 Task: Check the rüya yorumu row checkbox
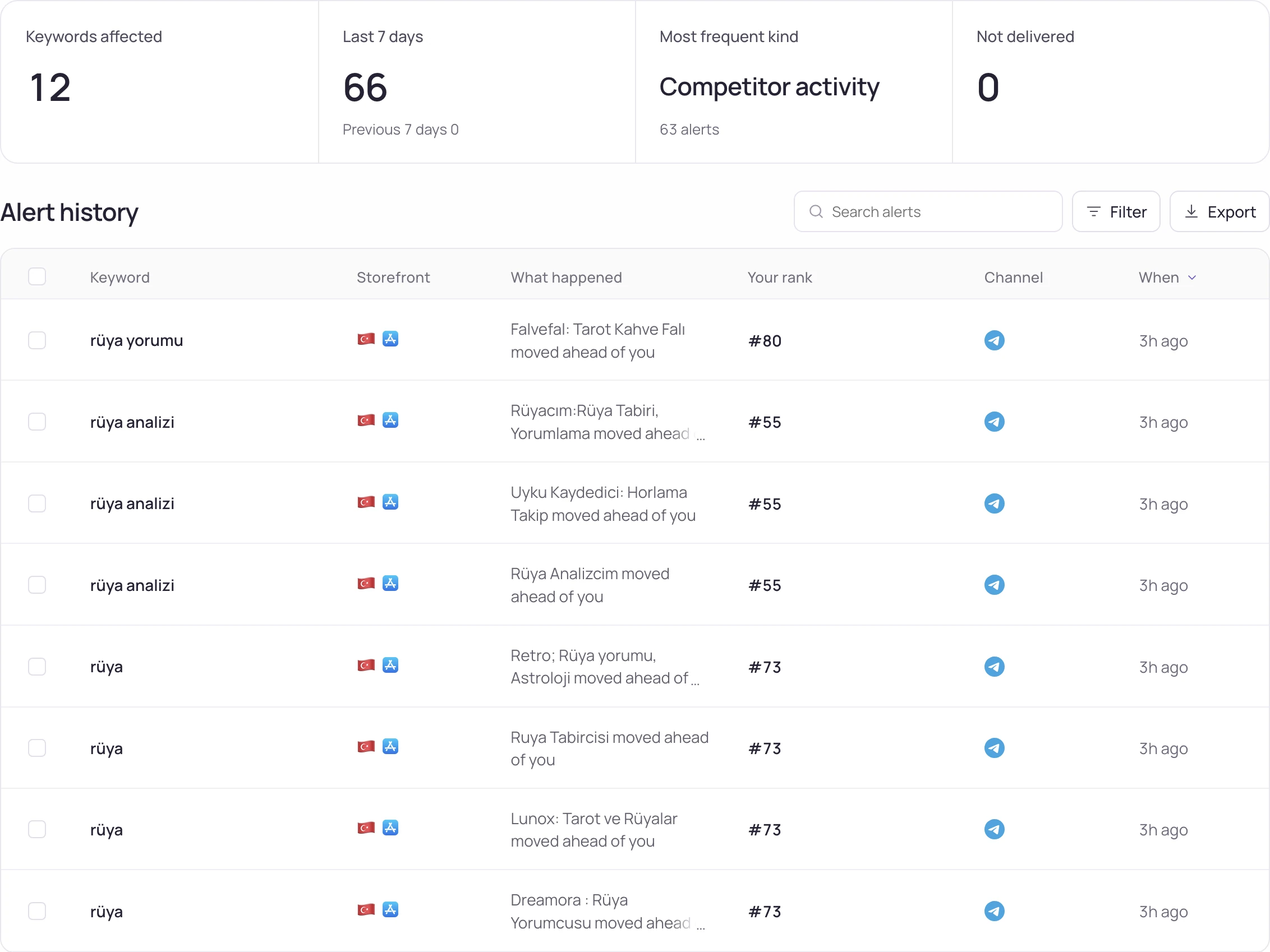point(37,340)
